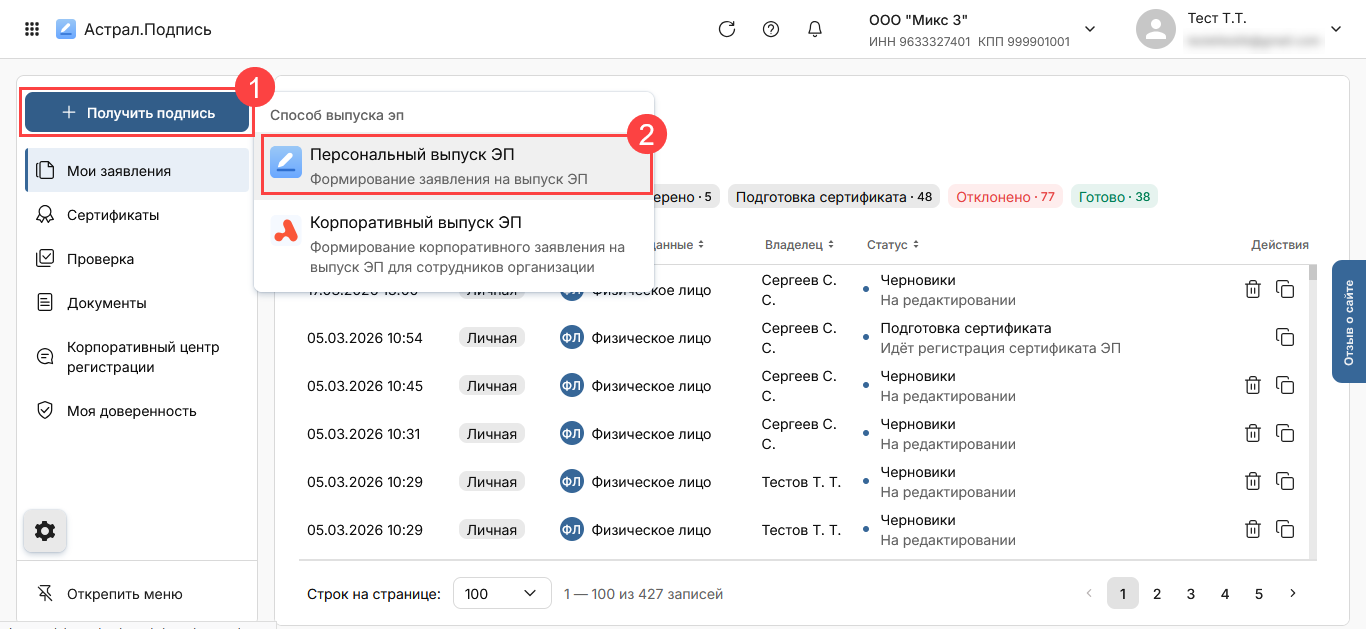1366x629 pixels.
Task: Click the settings gear button
Action: click(x=45, y=531)
